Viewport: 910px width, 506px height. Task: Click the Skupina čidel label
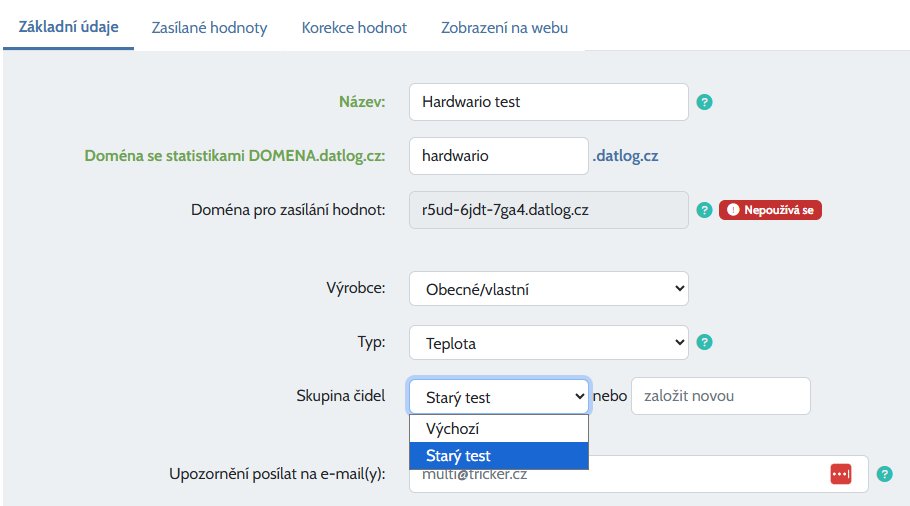click(x=341, y=396)
